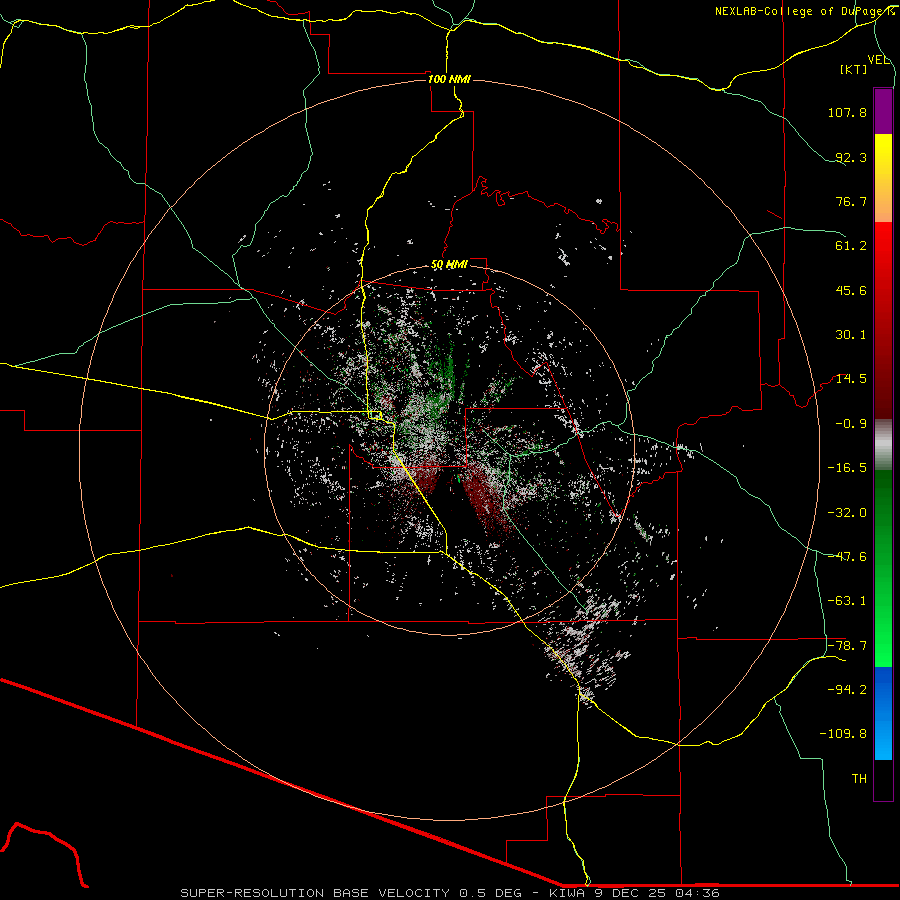Click the 45.6 velocity scale value

pyautogui.click(x=851, y=290)
